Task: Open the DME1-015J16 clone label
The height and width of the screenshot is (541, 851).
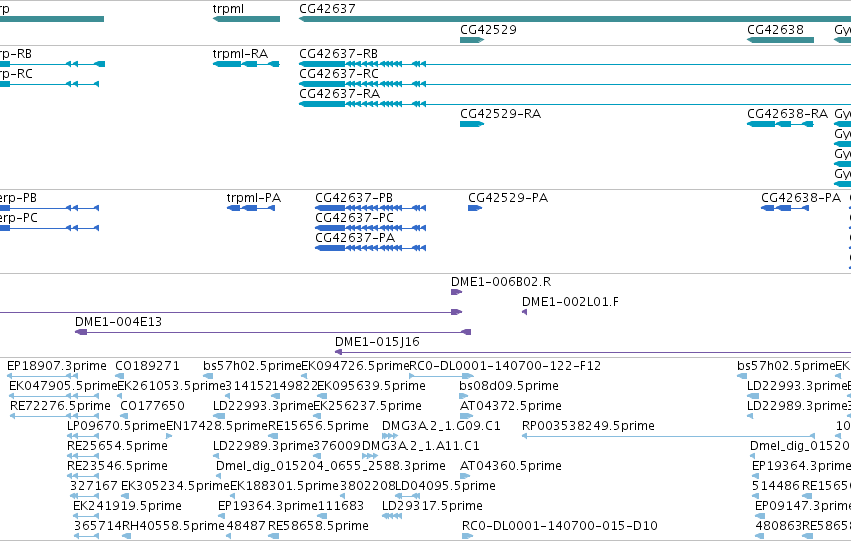Action: point(377,342)
